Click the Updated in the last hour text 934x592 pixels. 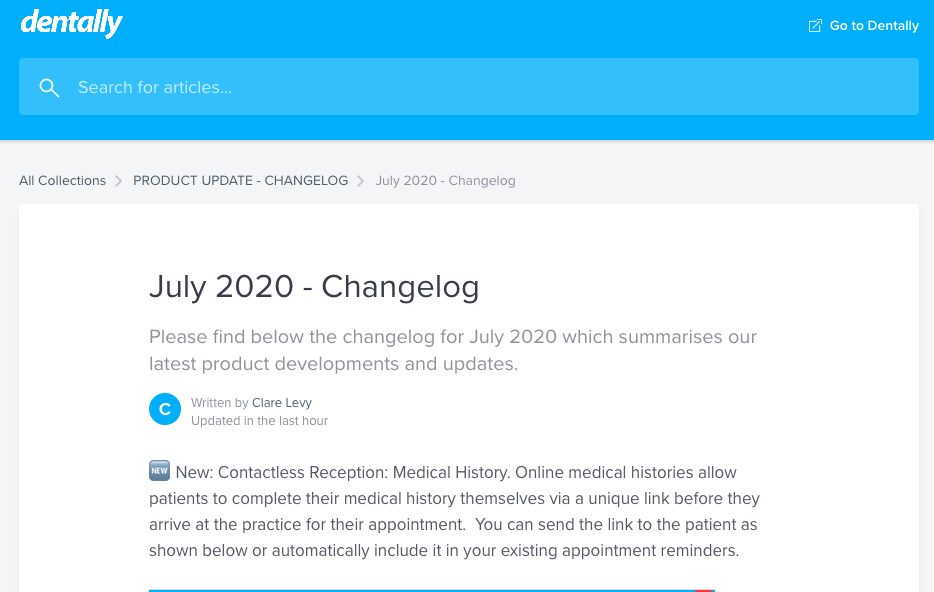pyautogui.click(x=259, y=420)
